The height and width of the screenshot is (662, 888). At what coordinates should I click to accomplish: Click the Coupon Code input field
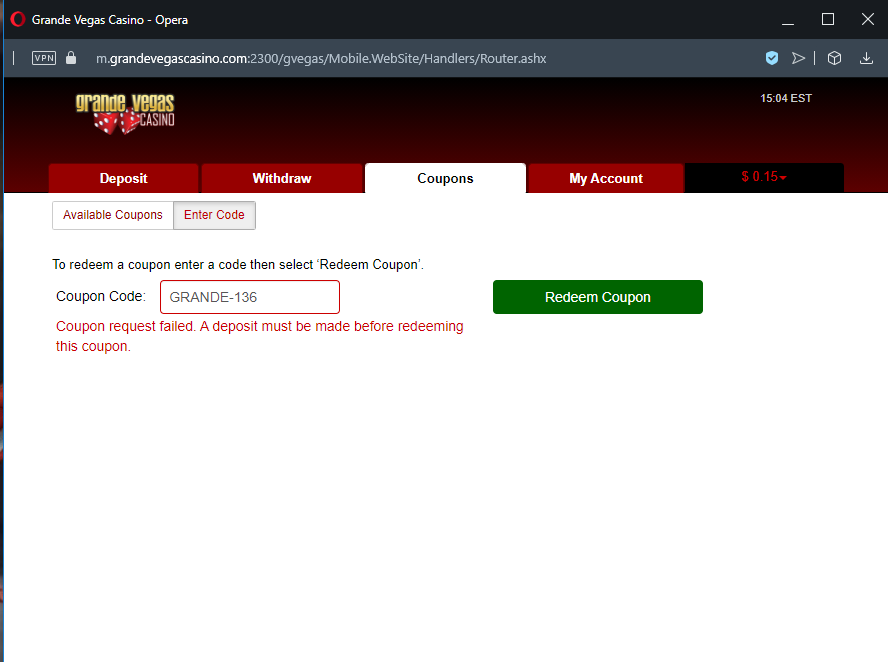click(249, 297)
